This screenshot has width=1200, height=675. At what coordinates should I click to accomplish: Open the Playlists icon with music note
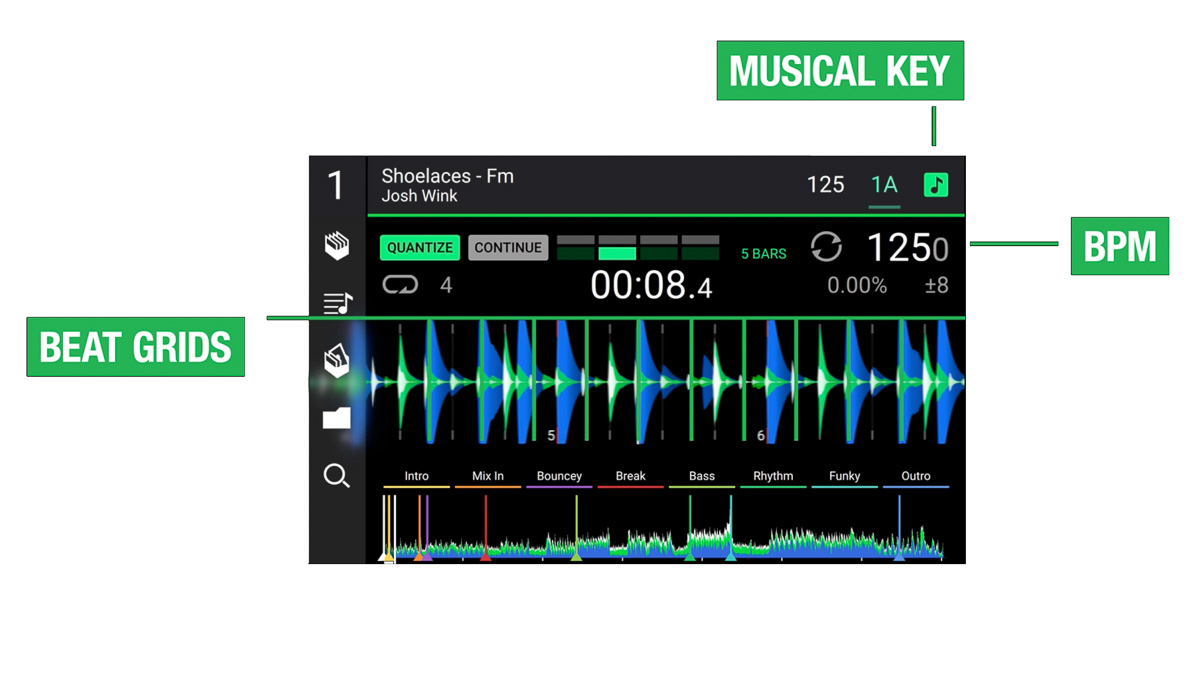337,302
